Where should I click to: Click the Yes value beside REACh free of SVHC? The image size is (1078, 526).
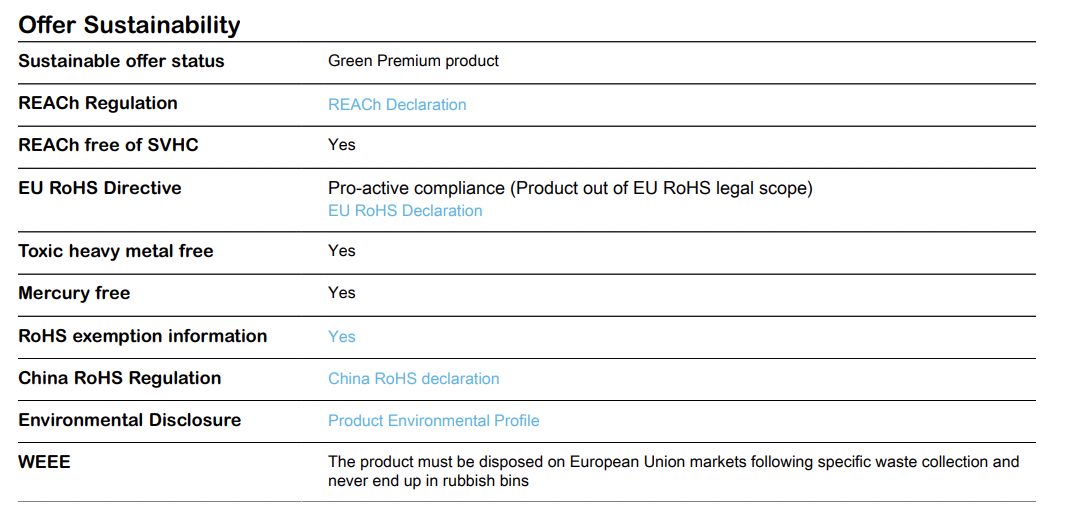(x=341, y=145)
